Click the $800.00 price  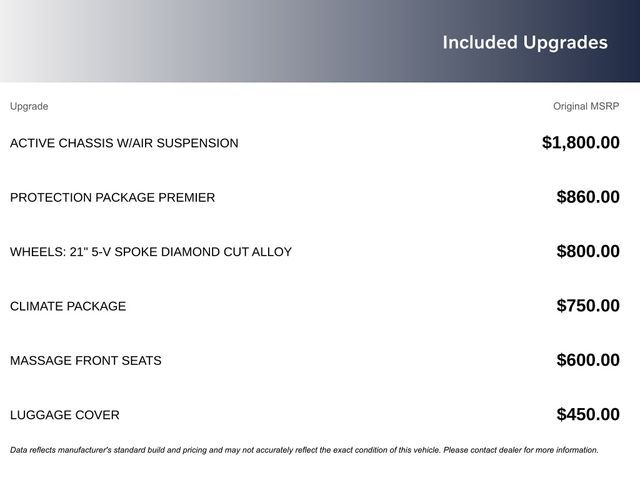click(588, 252)
